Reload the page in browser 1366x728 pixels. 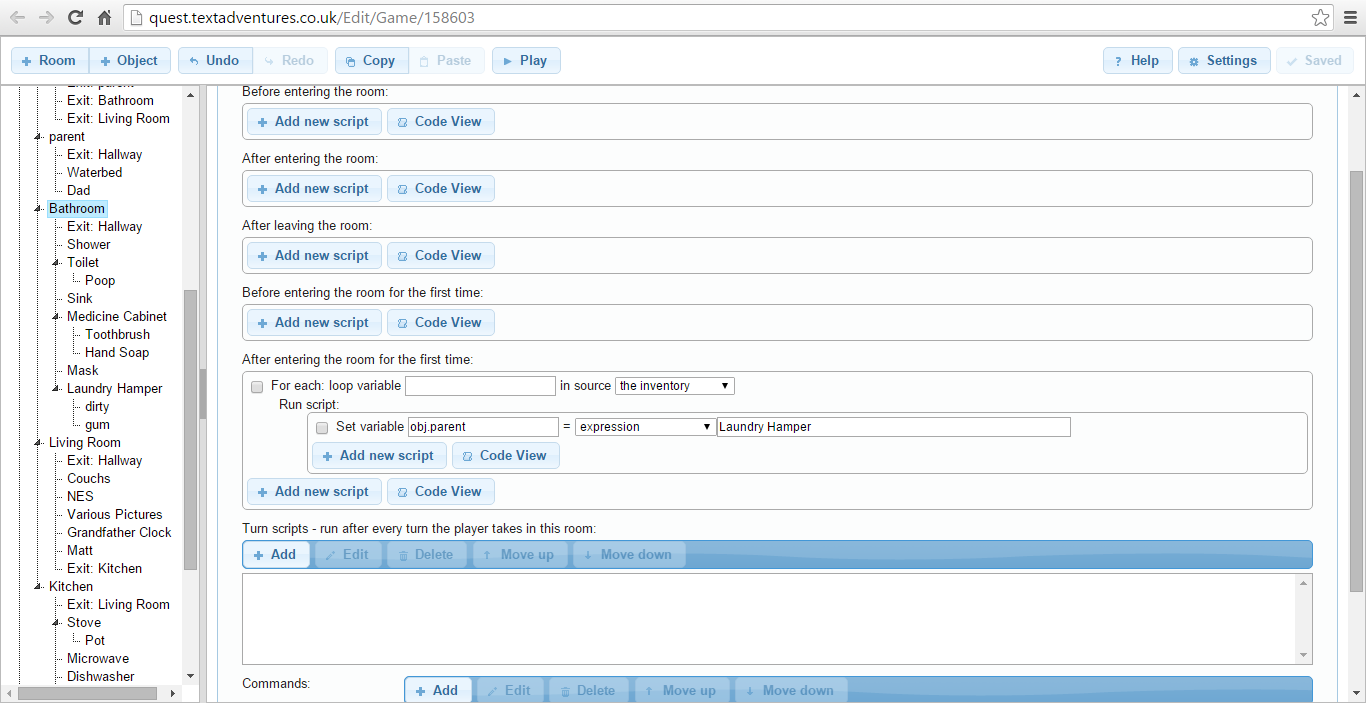pos(75,17)
